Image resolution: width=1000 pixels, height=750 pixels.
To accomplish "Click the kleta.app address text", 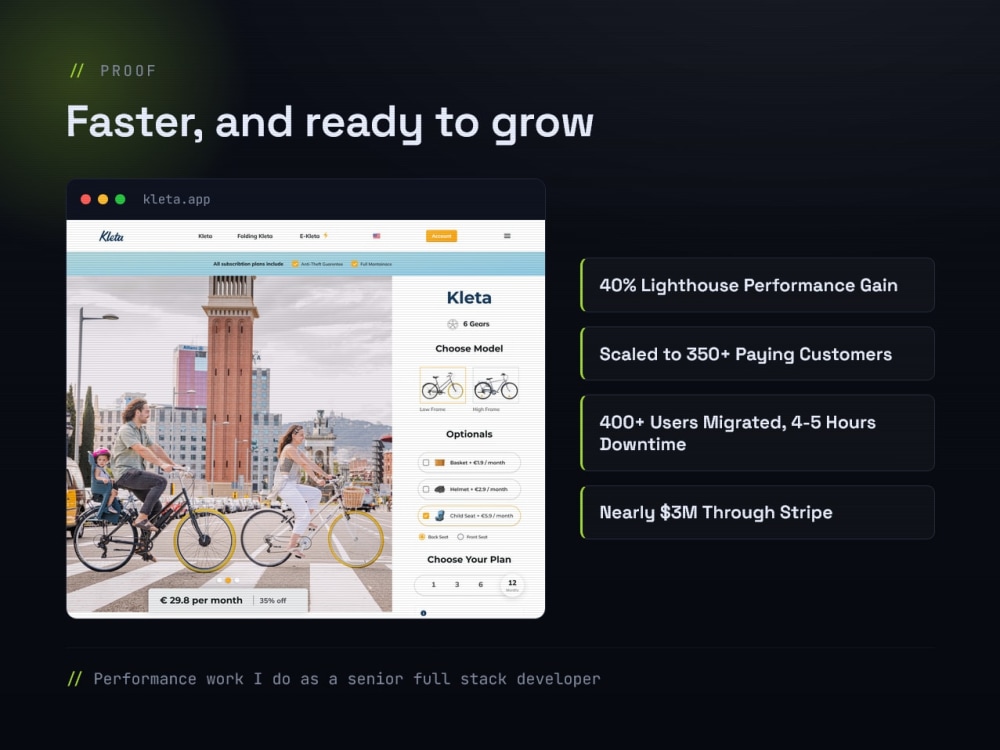I will [x=177, y=199].
